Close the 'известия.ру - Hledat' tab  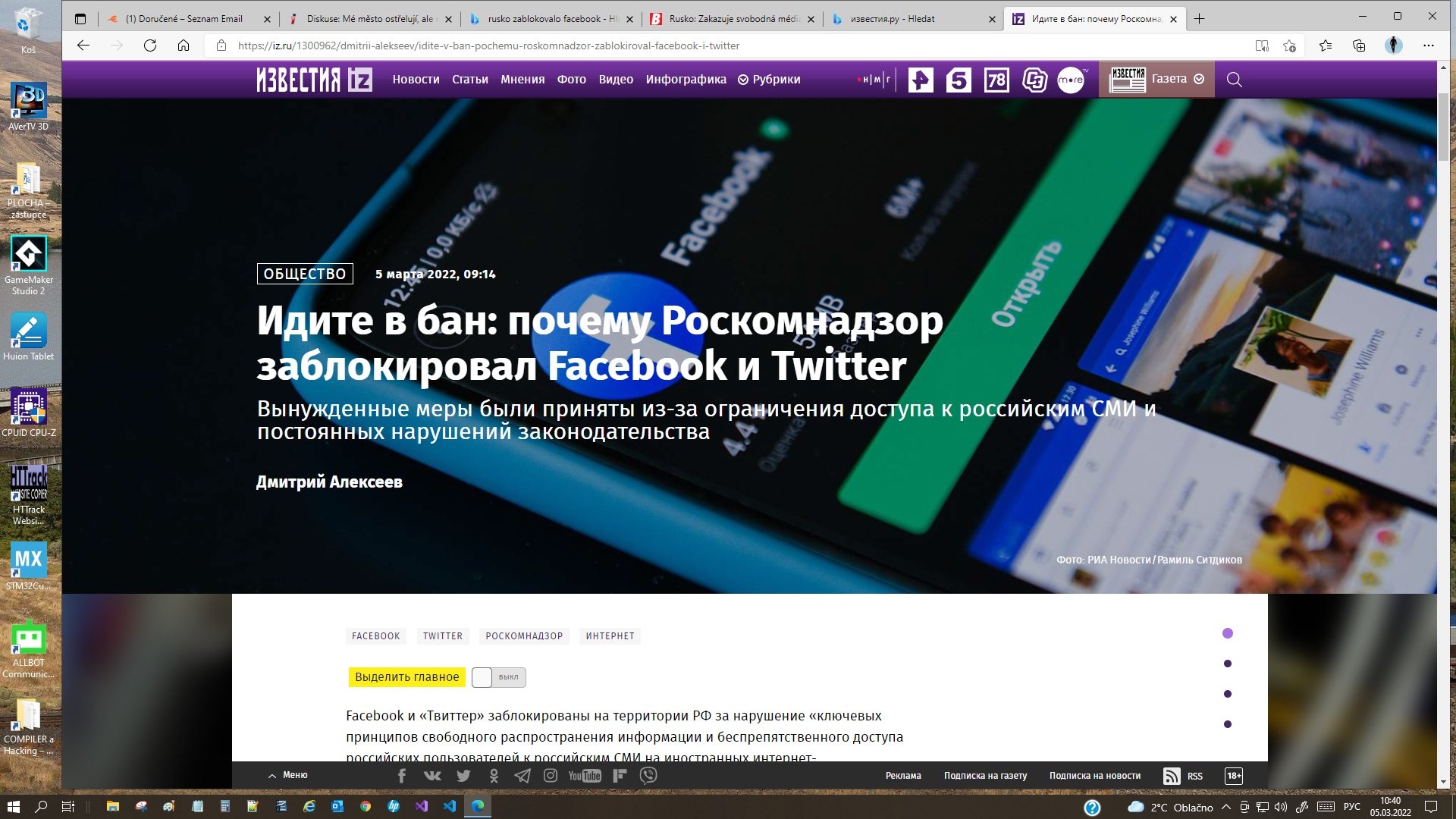(992, 20)
